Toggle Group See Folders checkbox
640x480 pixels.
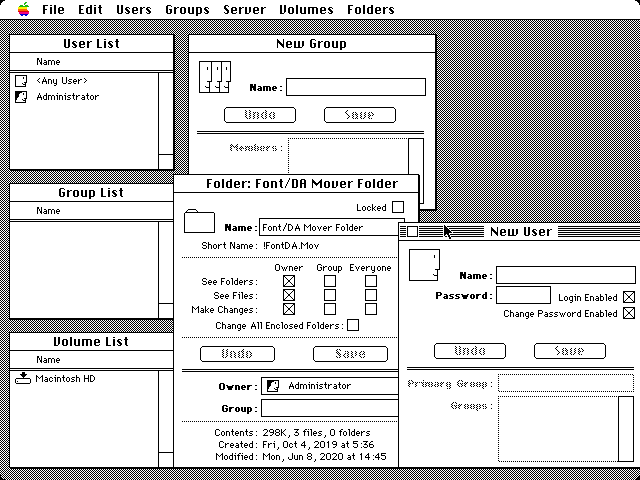[x=329, y=281]
